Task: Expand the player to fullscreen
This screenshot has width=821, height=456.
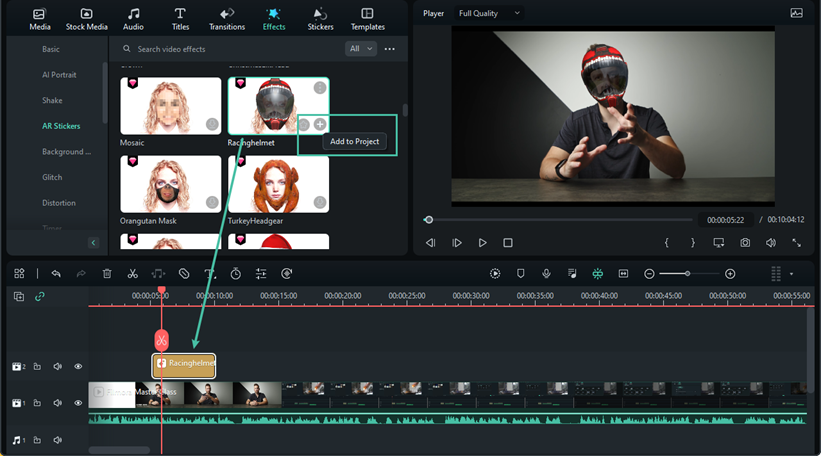Action: point(796,243)
